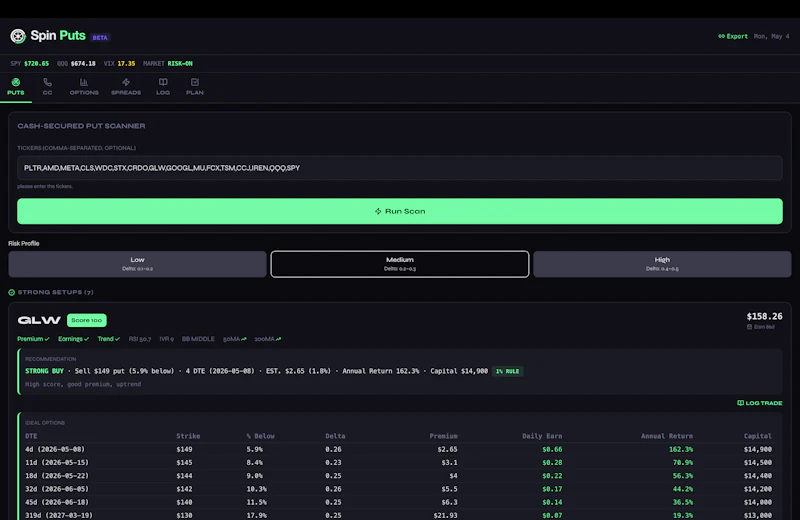
Task: Click the Mon, May 4 date
Action: (x=771, y=36)
